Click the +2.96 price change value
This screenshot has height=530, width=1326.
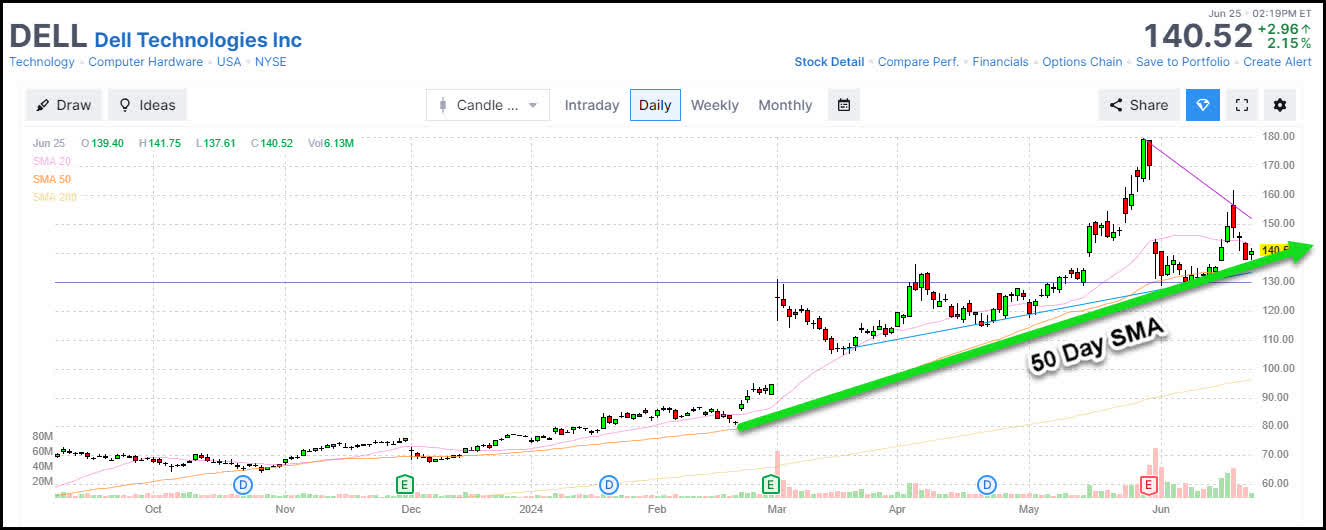click(x=1284, y=29)
